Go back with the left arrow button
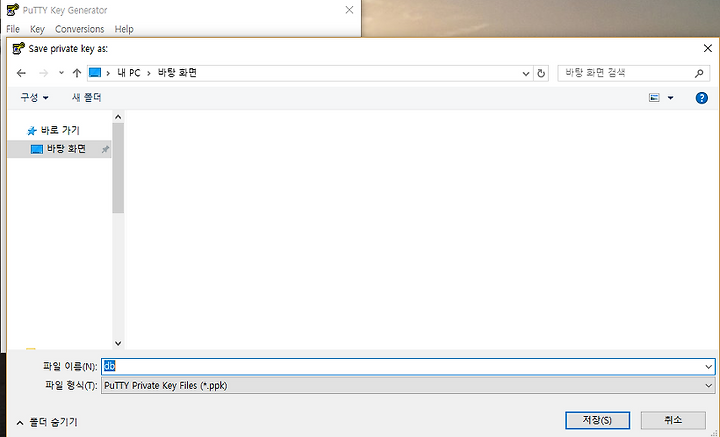 pos(21,73)
